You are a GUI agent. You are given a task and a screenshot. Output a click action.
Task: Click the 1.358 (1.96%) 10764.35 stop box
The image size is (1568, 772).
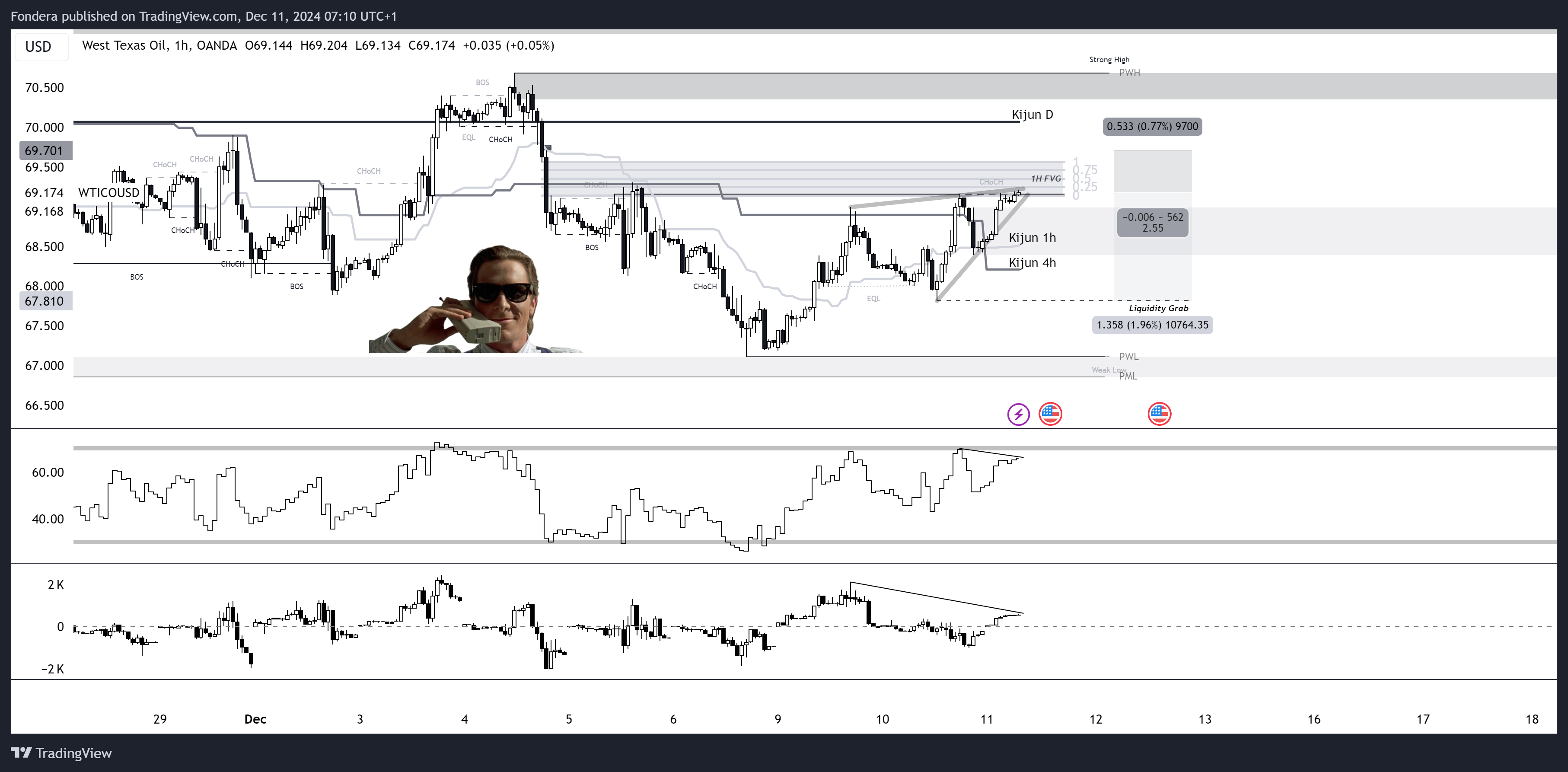click(1152, 325)
